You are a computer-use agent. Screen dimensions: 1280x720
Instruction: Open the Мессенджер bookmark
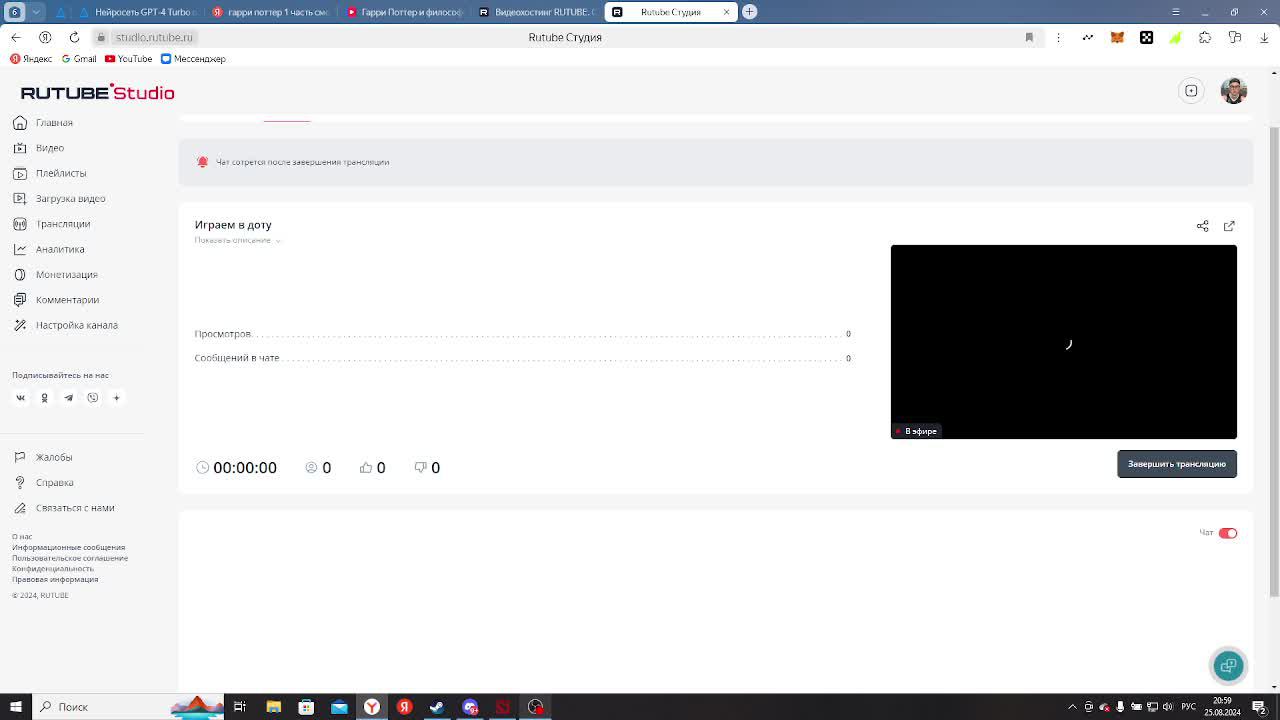point(194,59)
